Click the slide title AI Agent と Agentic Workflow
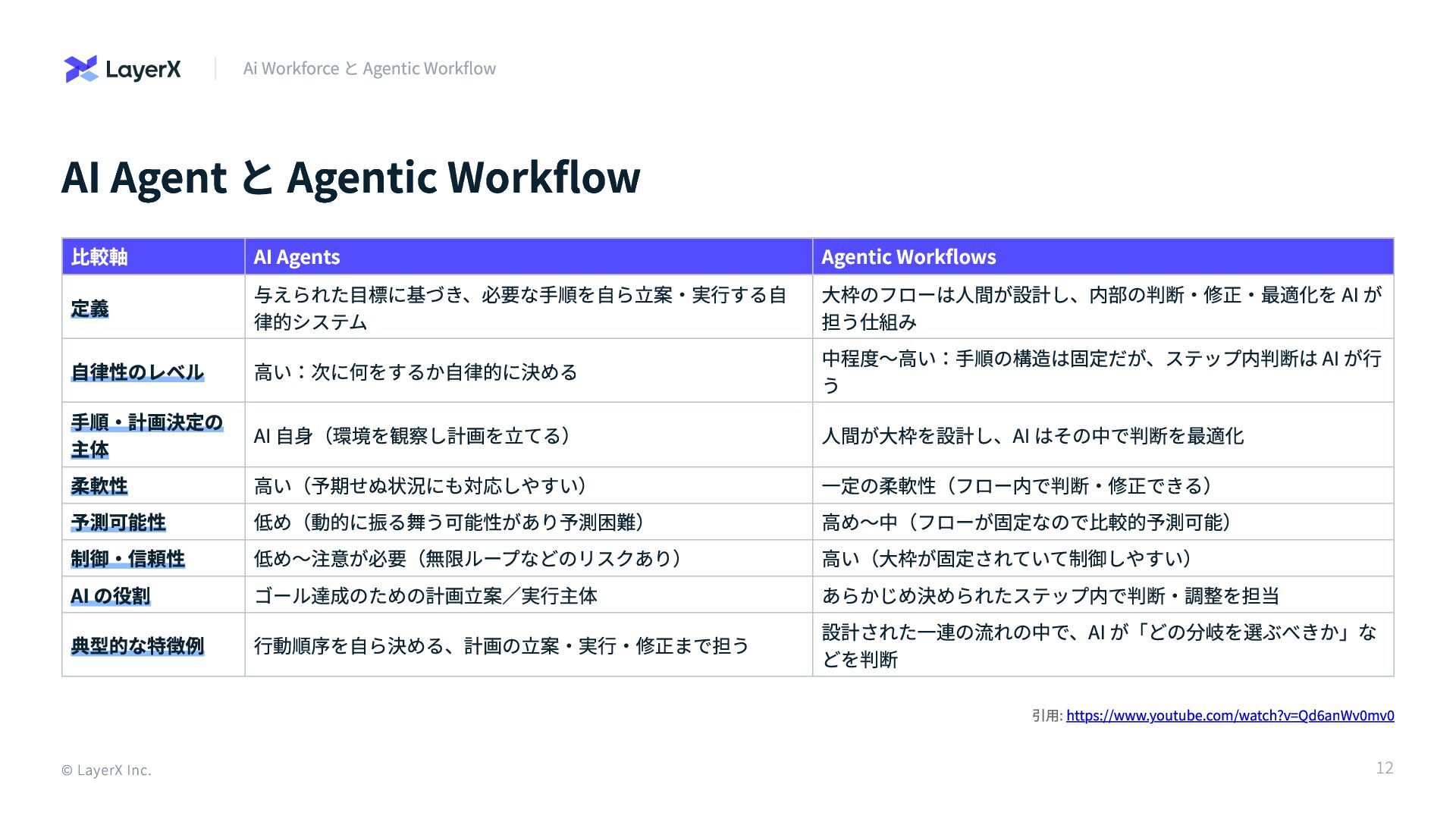The height and width of the screenshot is (819, 1456). tap(350, 177)
